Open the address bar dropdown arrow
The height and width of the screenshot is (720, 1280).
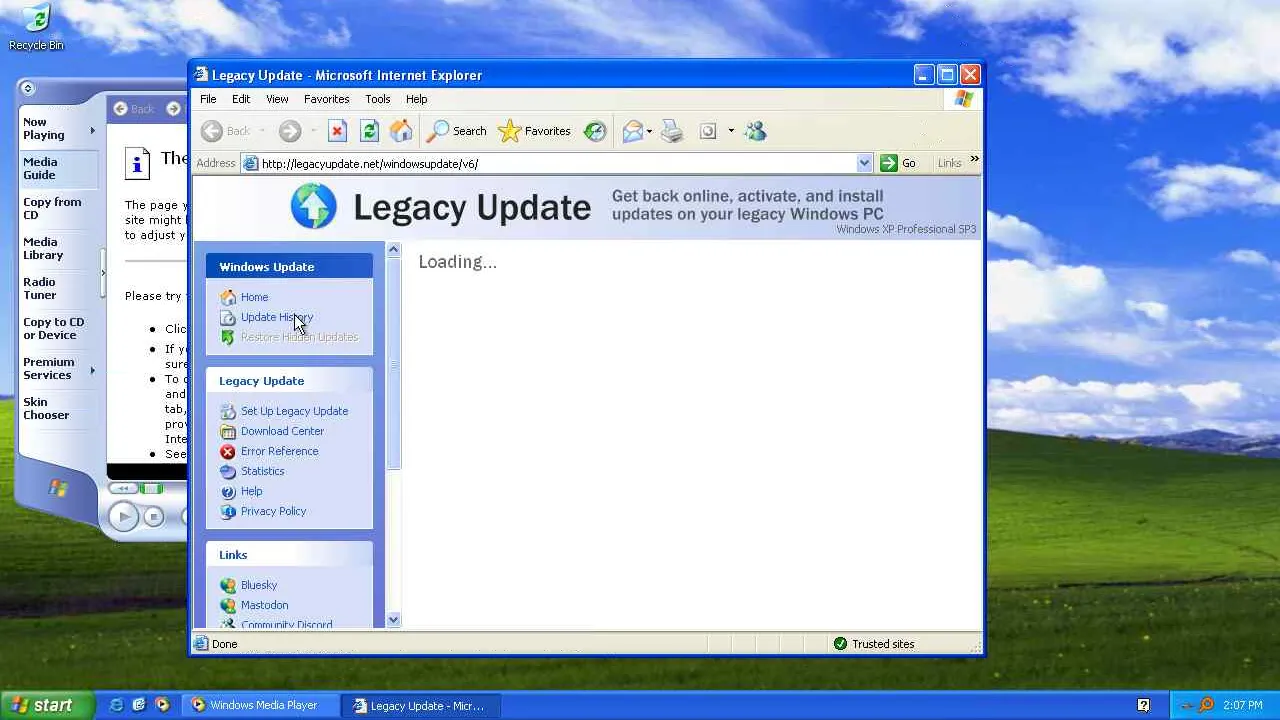[x=864, y=163]
